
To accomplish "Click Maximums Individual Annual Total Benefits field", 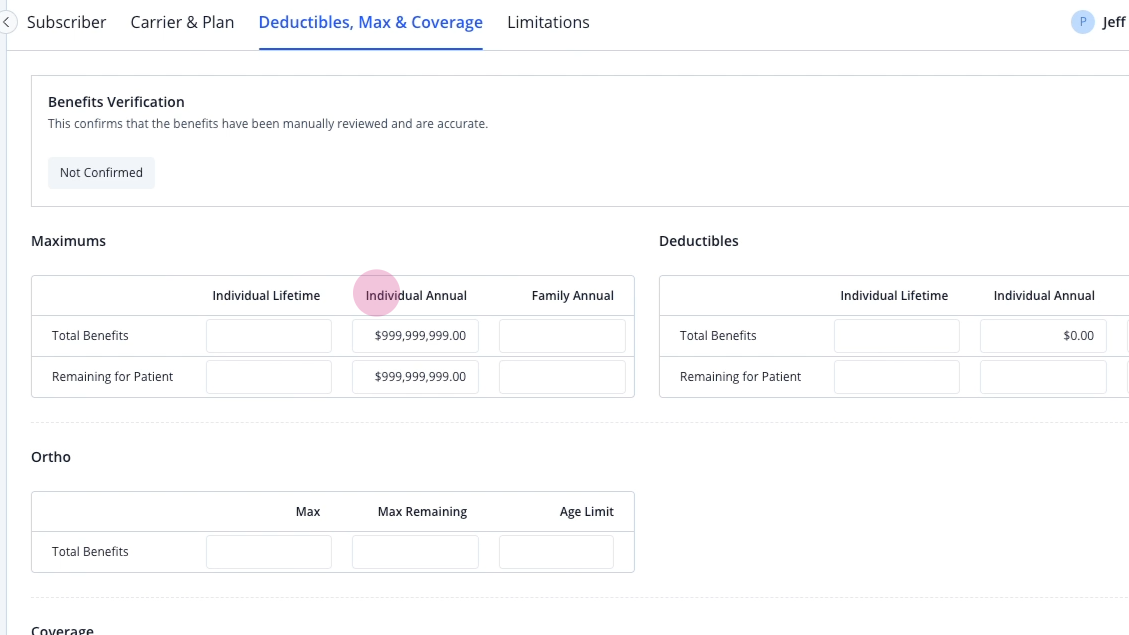I will pyautogui.click(x=415, y=336).
